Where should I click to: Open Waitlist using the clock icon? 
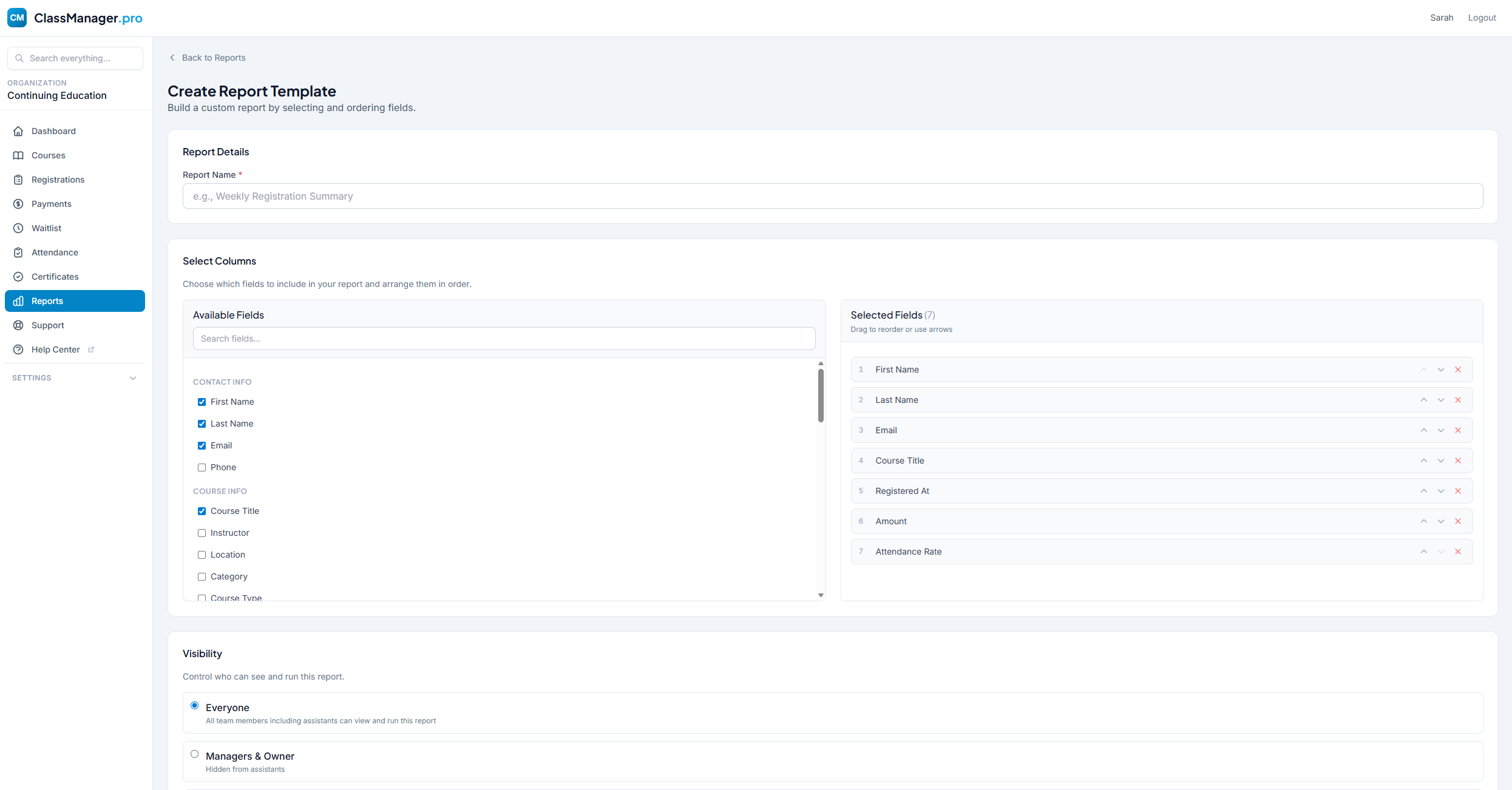pyautogui.click(x=19, y=228)
